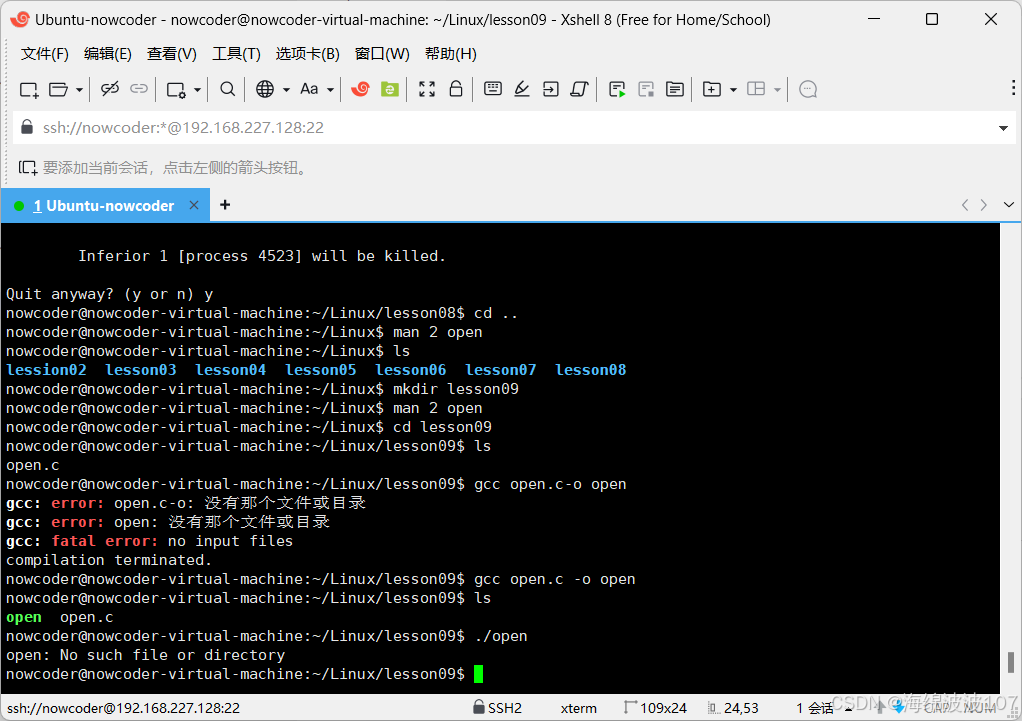
Task: Expand the Encoding globe dropdown arrow
Action: click(x=286, y=90)
